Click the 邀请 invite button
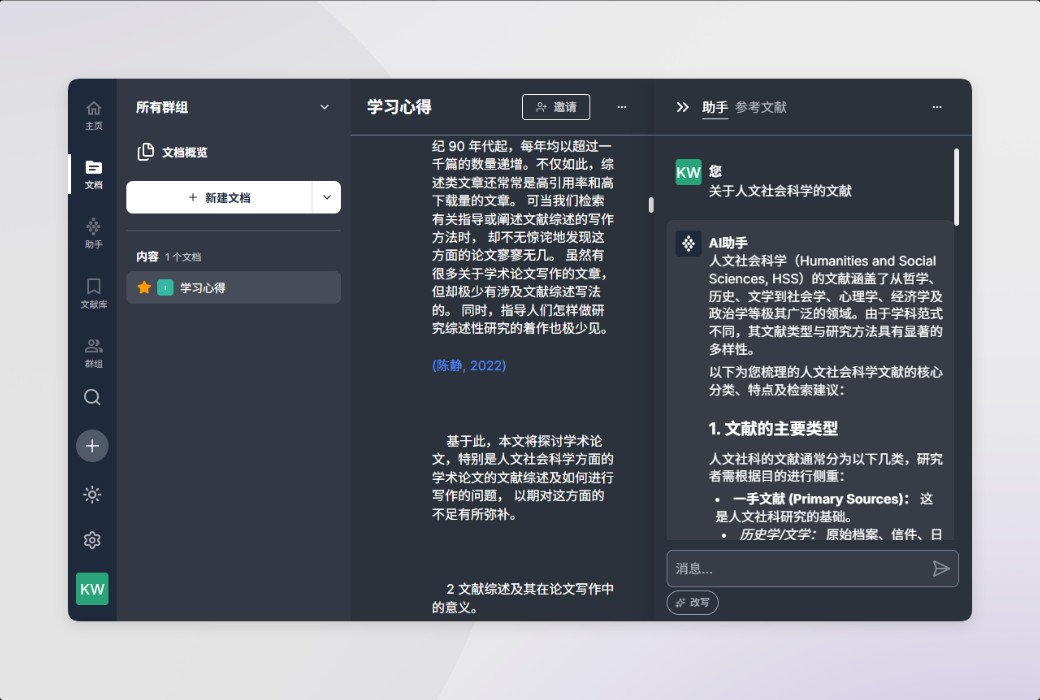This screenshot has width=1040, height=700. point(556,107)
